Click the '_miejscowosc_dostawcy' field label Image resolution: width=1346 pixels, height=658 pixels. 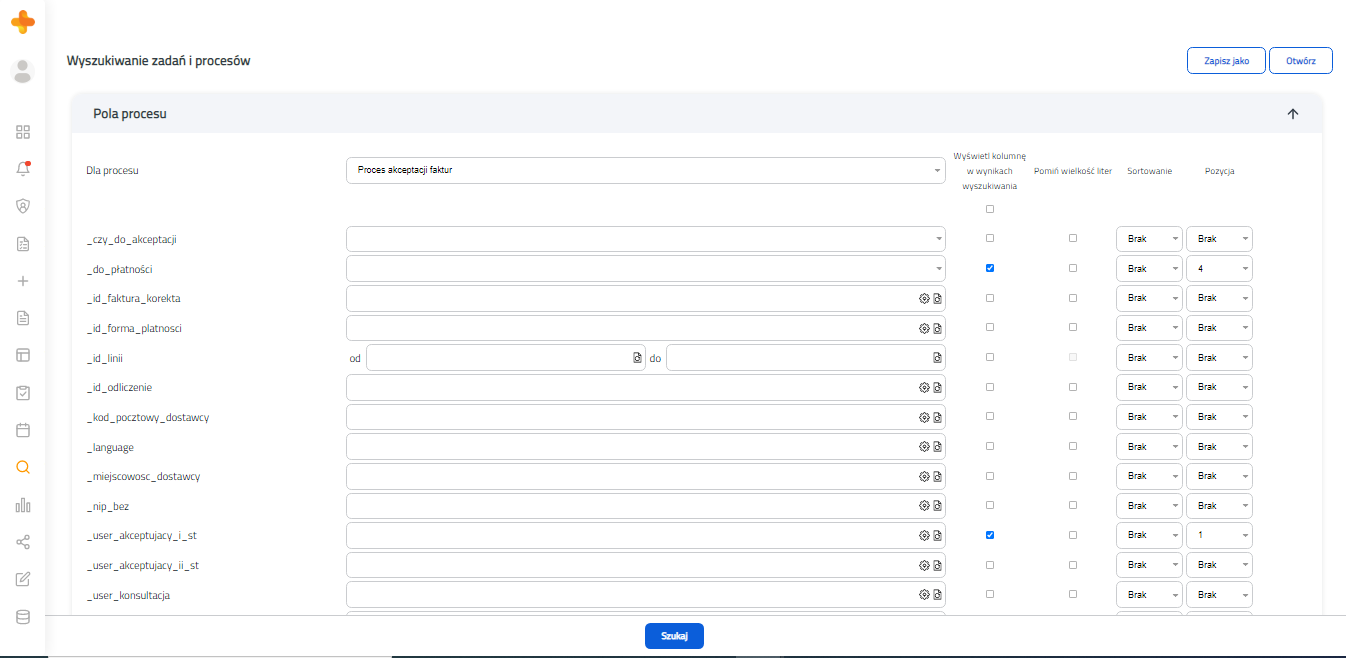pyautogui.click(x=143, y=477)
